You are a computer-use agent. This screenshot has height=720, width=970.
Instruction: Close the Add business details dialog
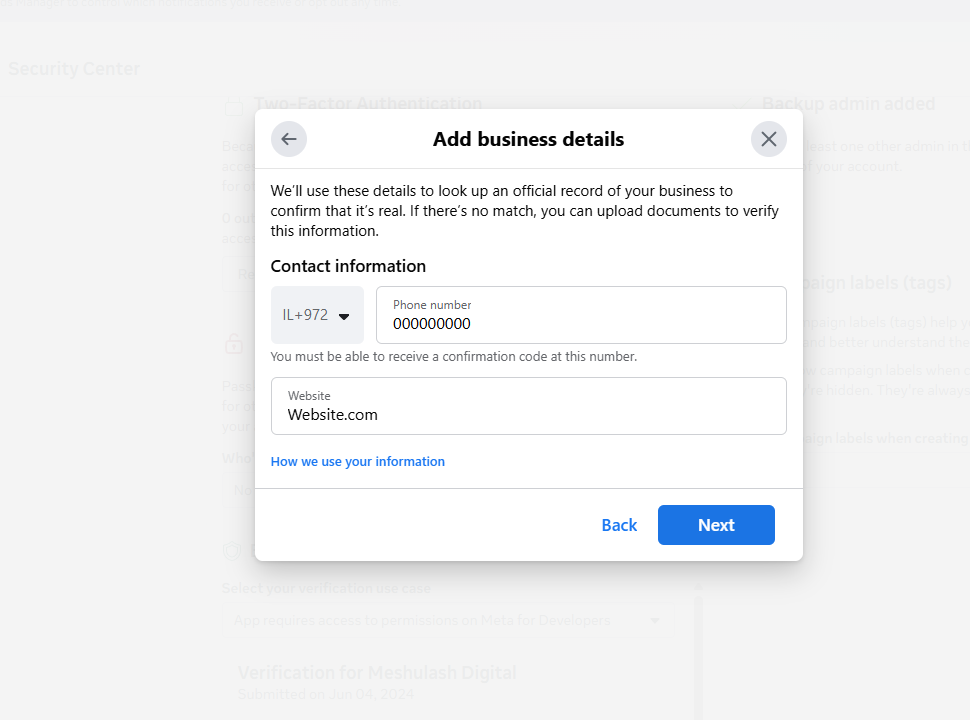click(x=768, y=139)
